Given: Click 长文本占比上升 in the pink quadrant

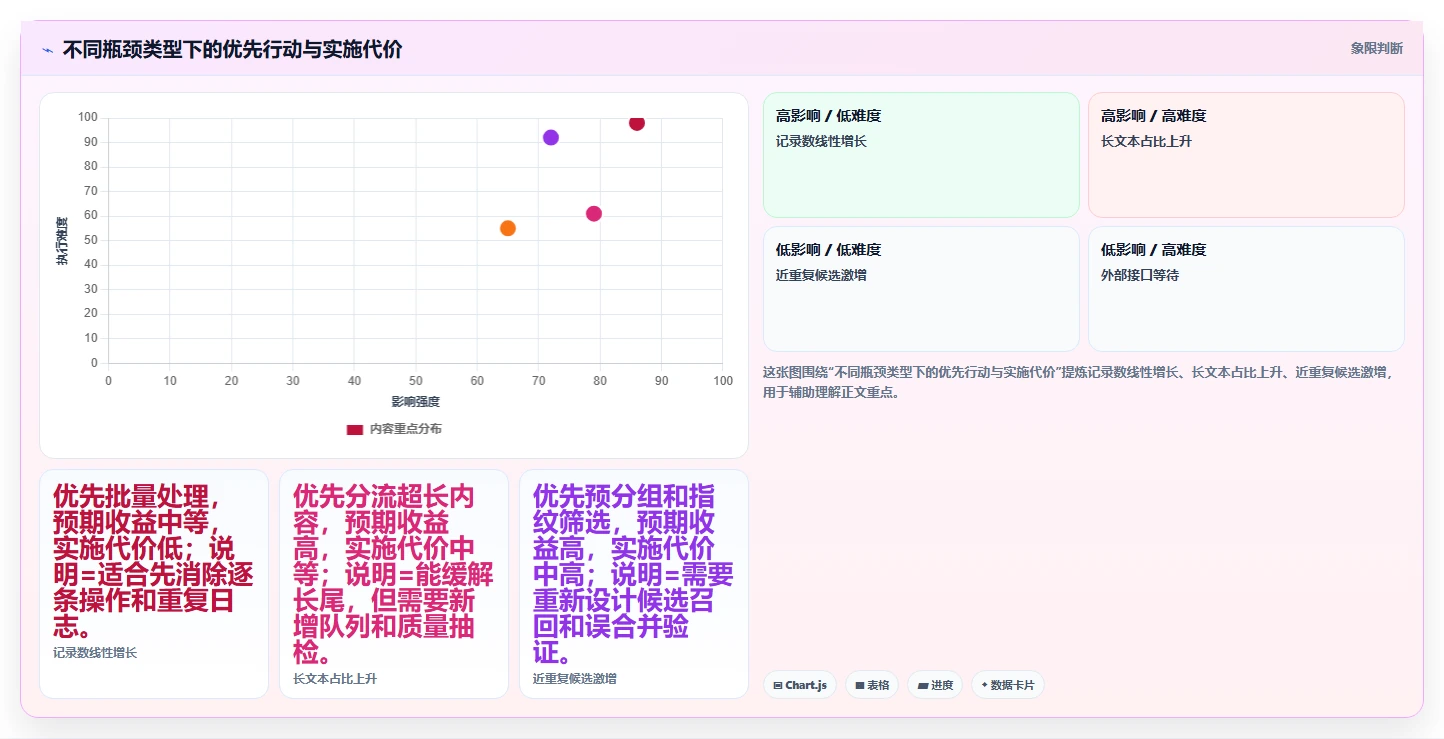Looking at the screenshot, I should point(1146,142).
